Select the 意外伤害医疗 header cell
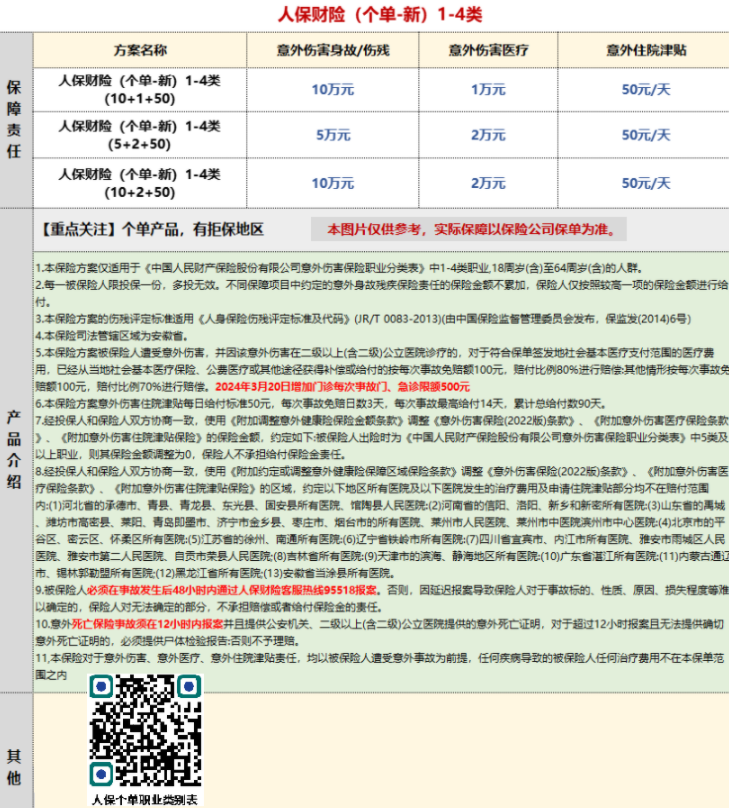 (488, 50)
